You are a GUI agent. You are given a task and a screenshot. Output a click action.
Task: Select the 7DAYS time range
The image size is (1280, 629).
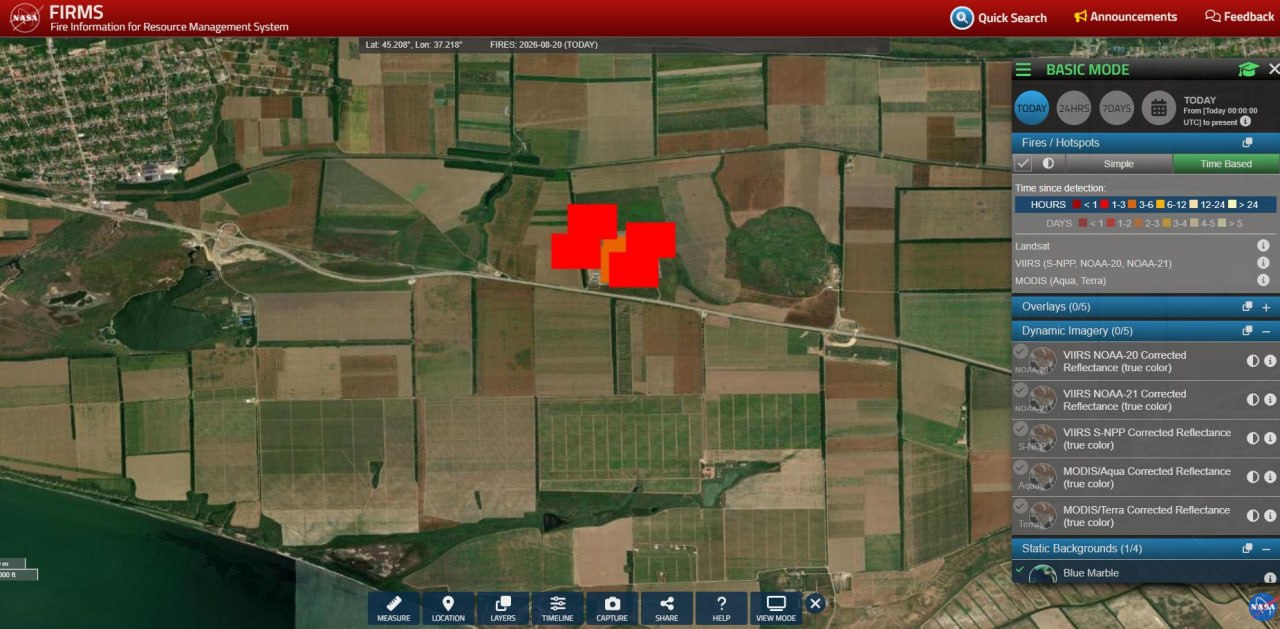pos(1116,108)
